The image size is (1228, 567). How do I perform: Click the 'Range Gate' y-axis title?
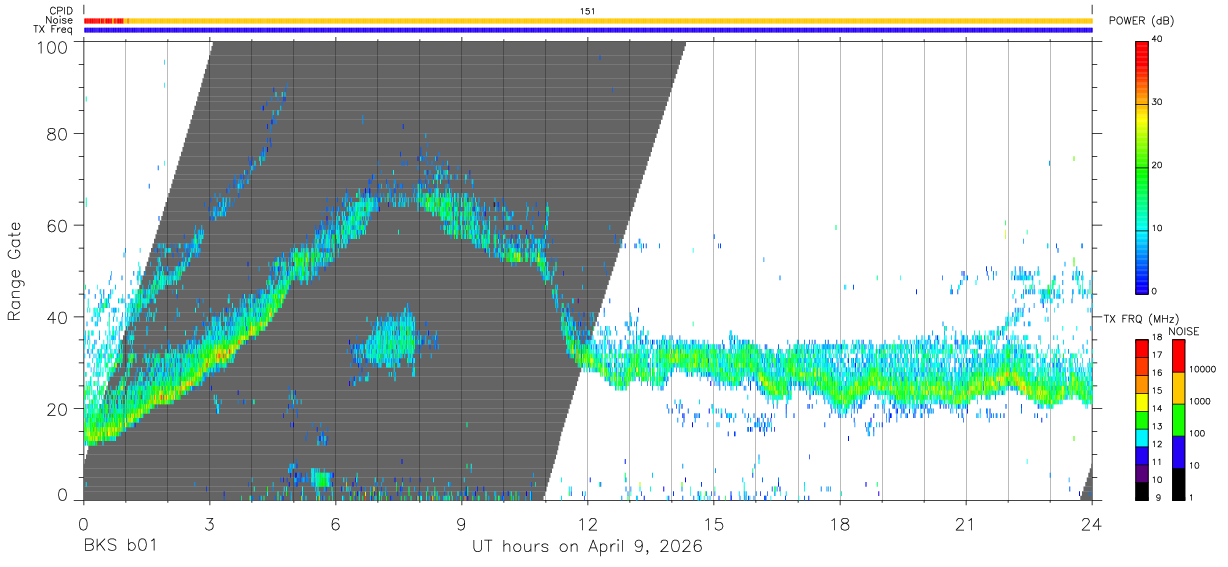pos(15,271)
